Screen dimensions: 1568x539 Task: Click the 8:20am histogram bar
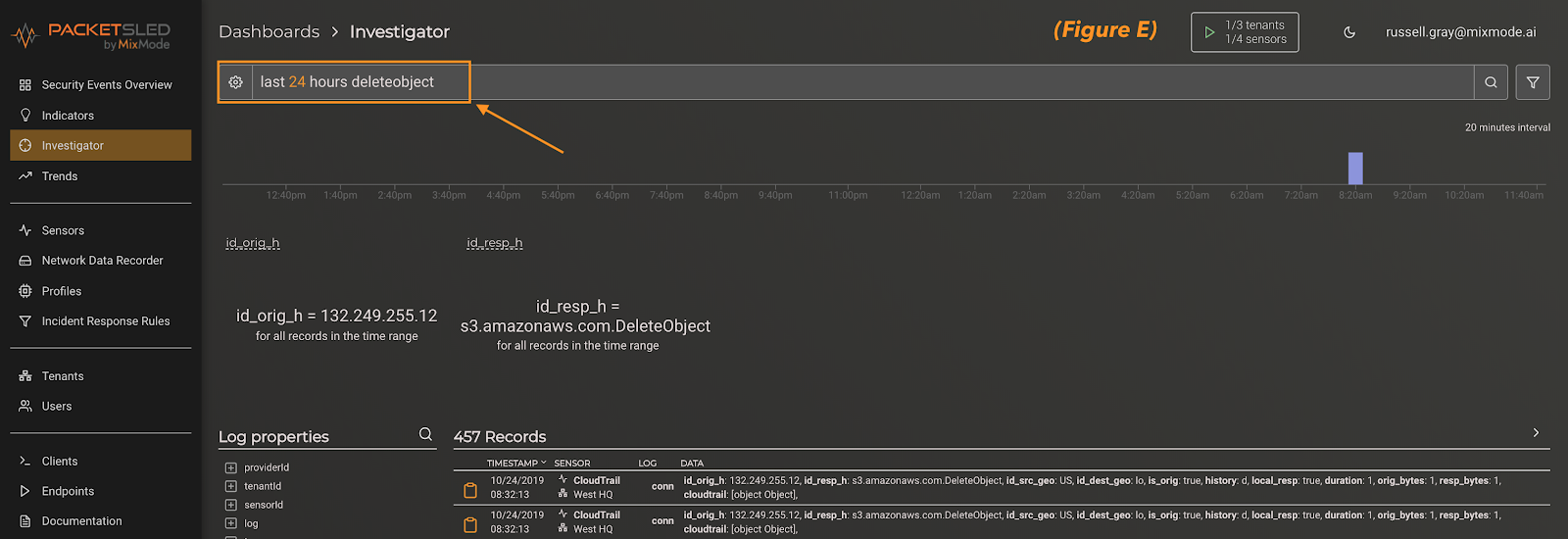pyautogui.click(x=1355, y=168)
